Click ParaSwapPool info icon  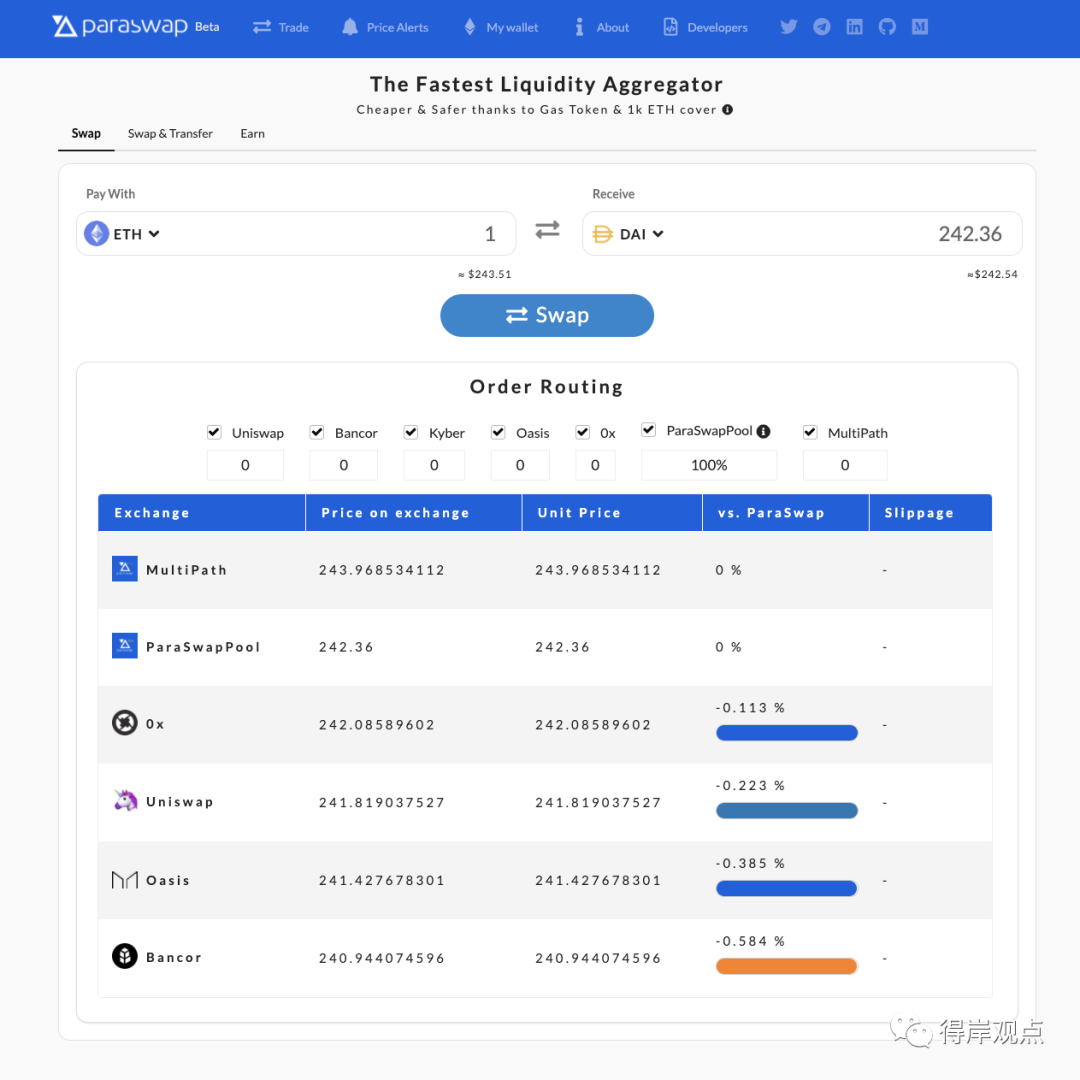(763, 431)
